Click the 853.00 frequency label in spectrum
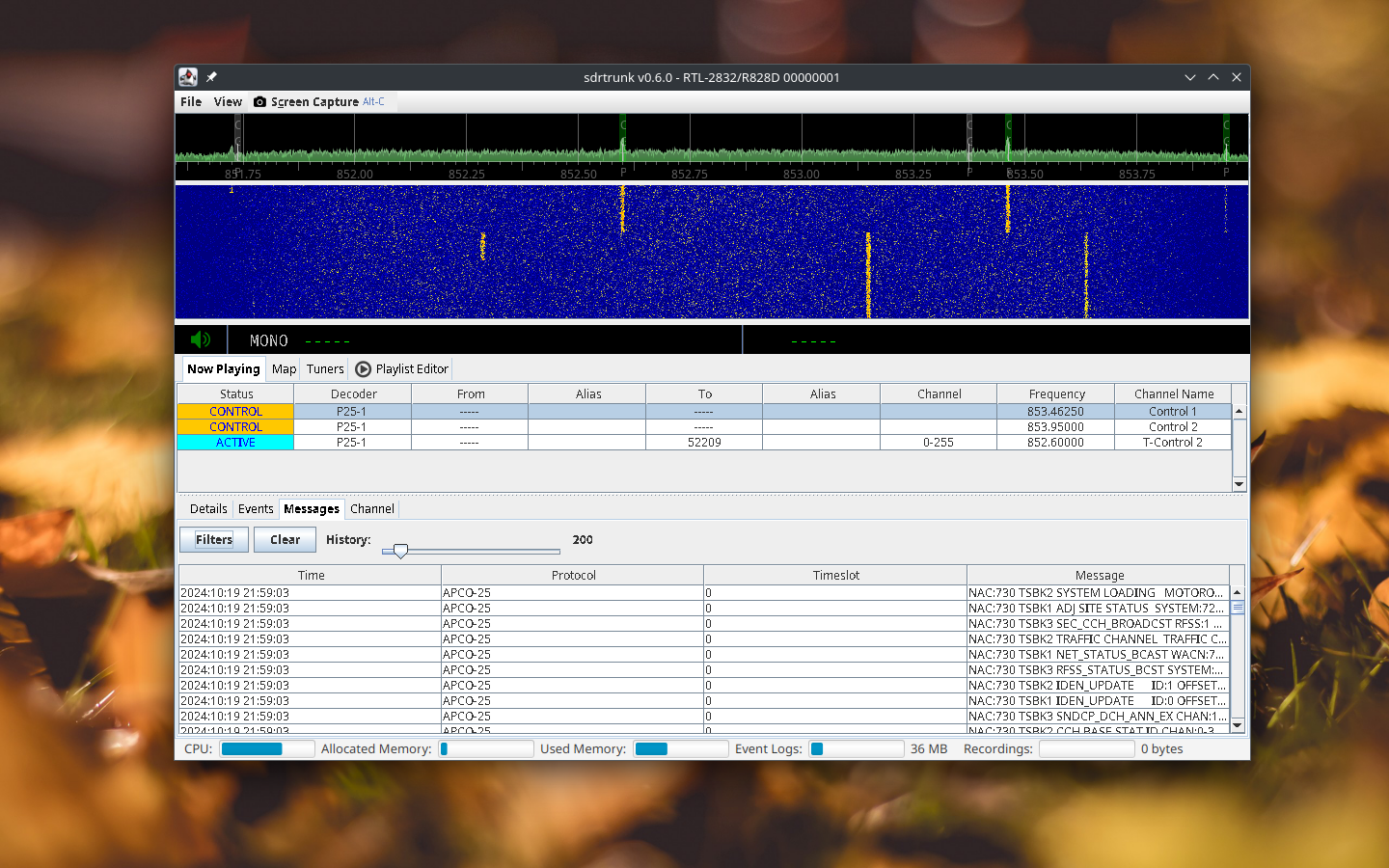This screenshot has width=1389, height=868. pyautogui.click(x=802, y=175)
